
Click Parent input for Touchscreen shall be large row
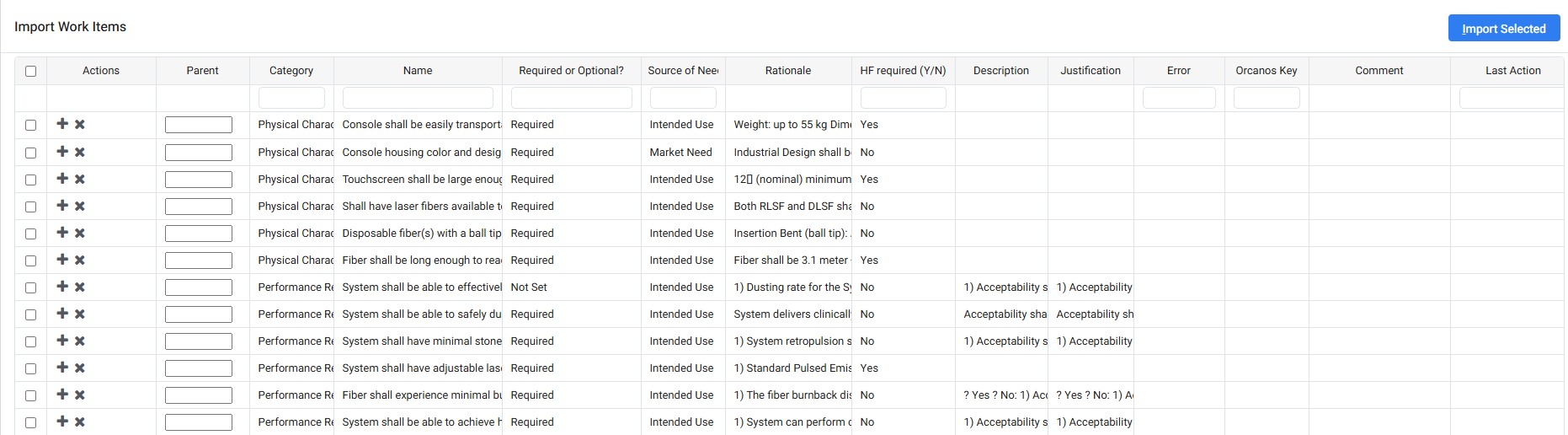pyautogui.click(x=199, y=180)
